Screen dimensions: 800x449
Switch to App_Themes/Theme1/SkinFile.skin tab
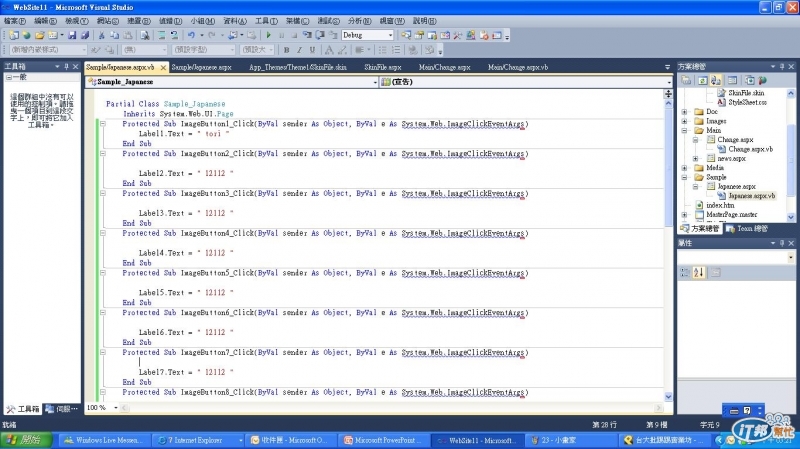click(x=298, y=67)
